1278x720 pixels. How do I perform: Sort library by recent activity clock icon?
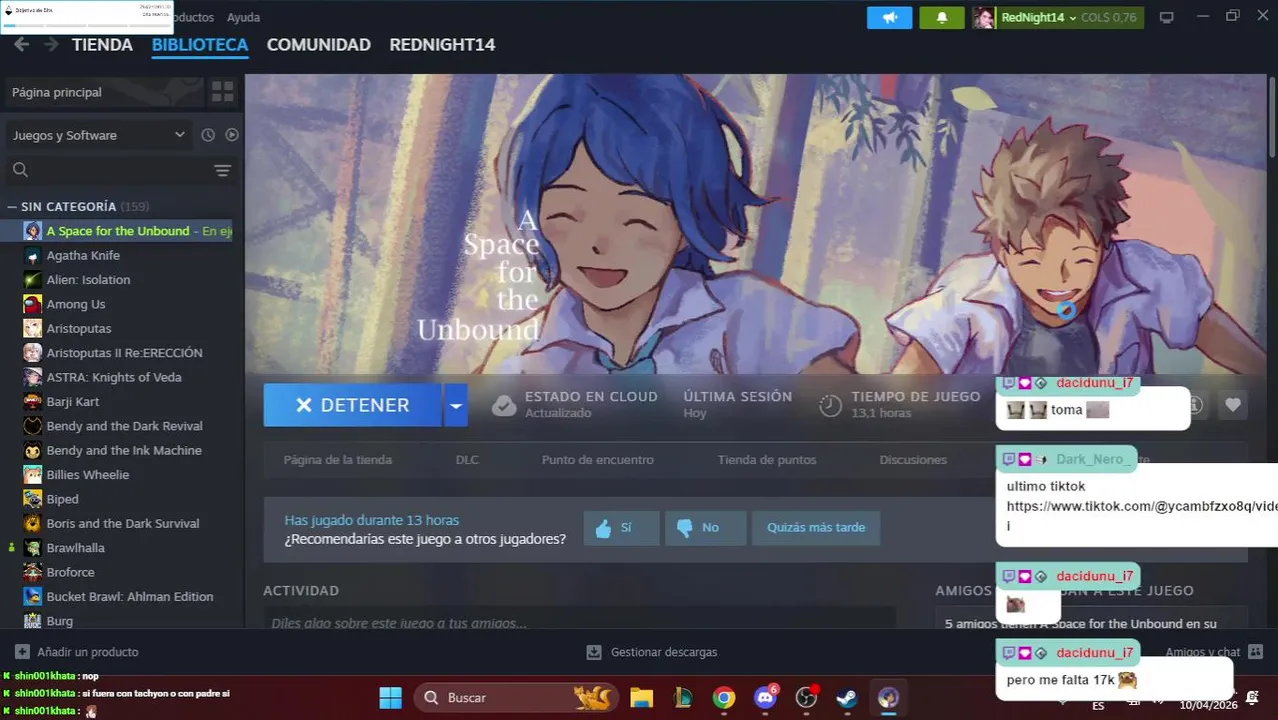208,135
